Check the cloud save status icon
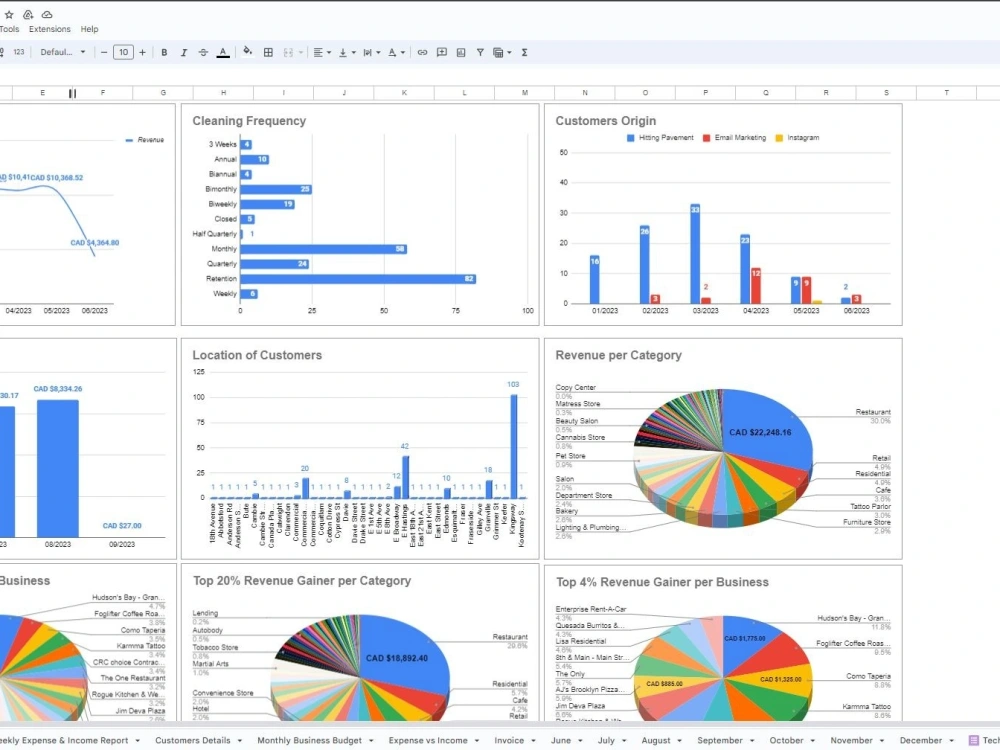This screenshot has height=750, width=1000. point(47,14)
